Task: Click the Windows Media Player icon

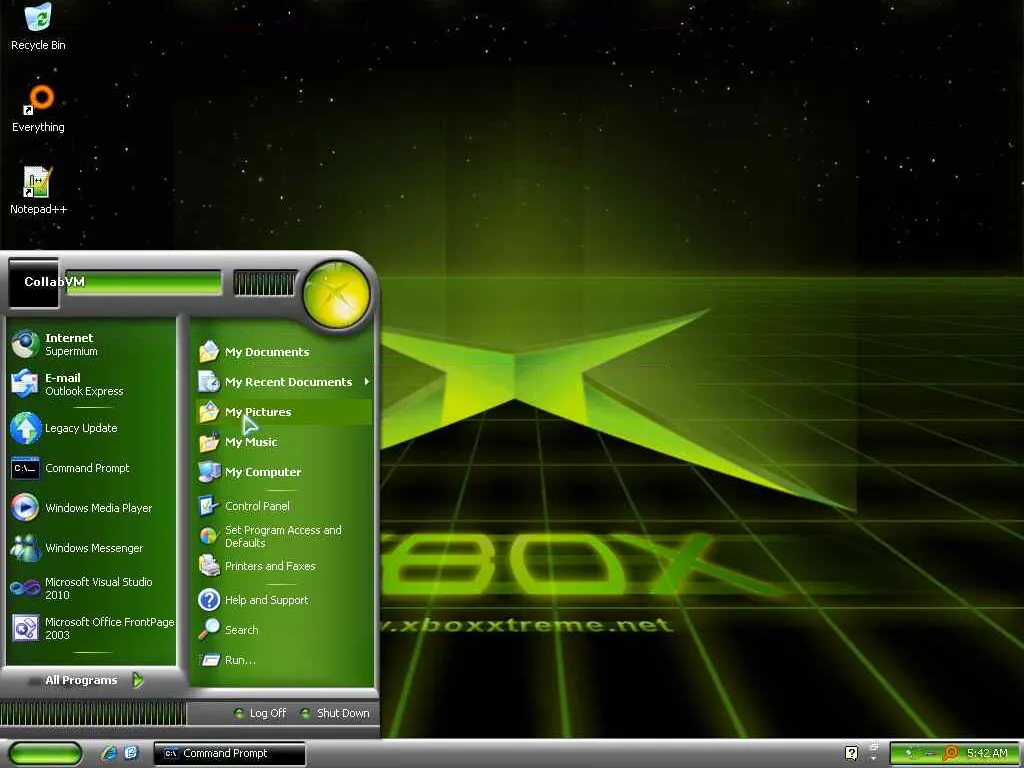Action: click(25, 508)
